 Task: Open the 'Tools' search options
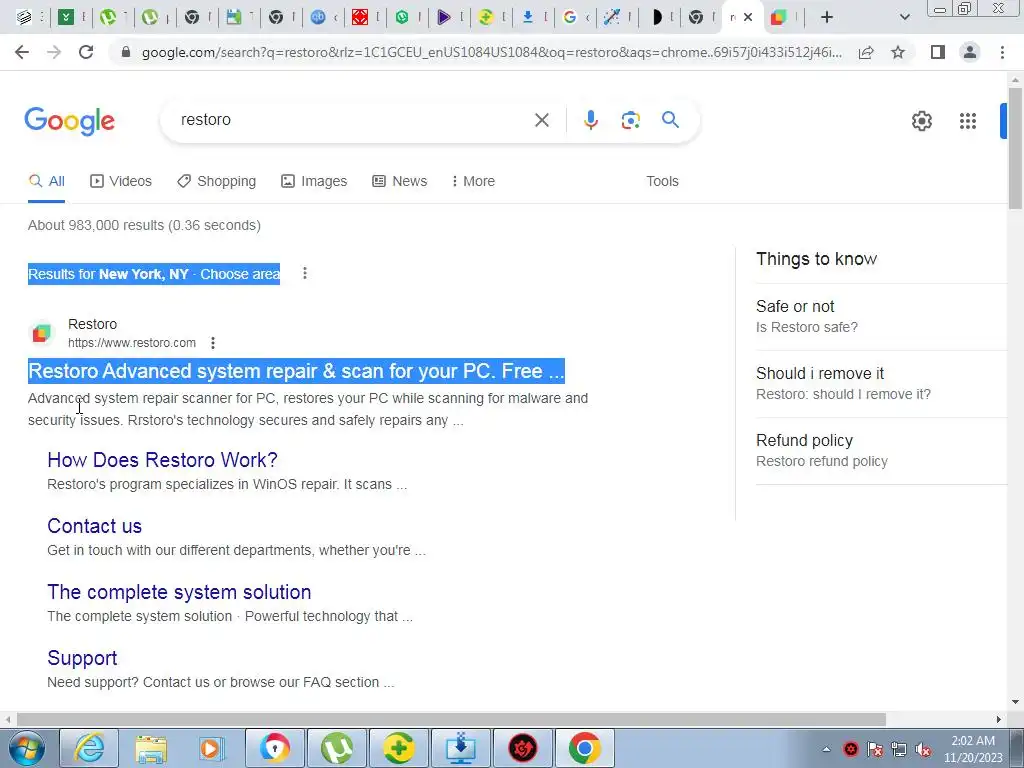(662, 181)
